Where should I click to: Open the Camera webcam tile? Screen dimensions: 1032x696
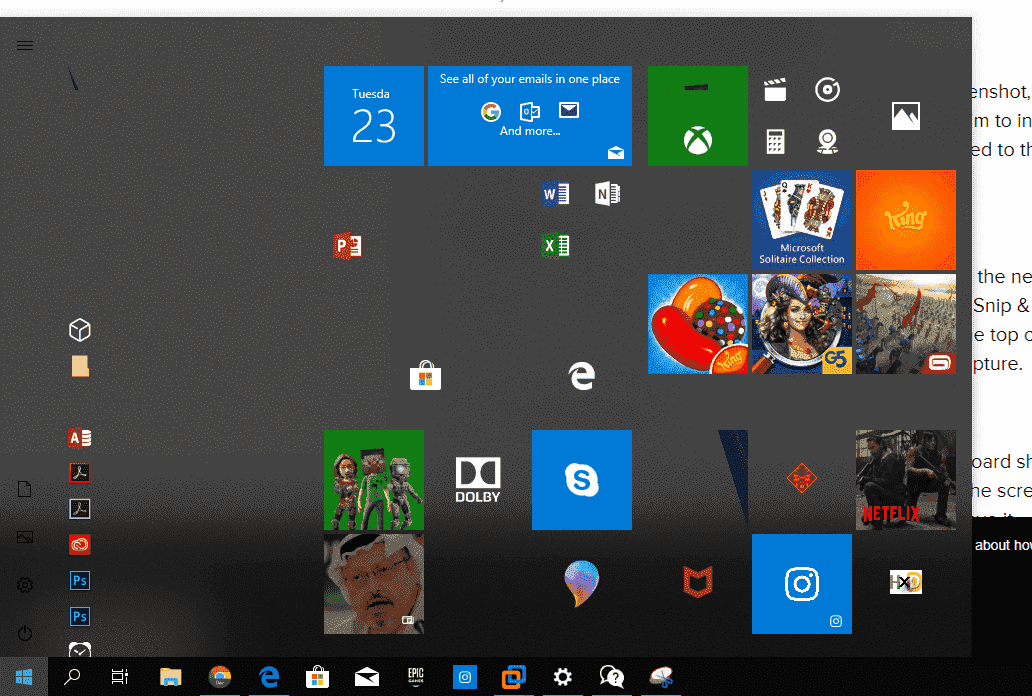coord(827,142)
